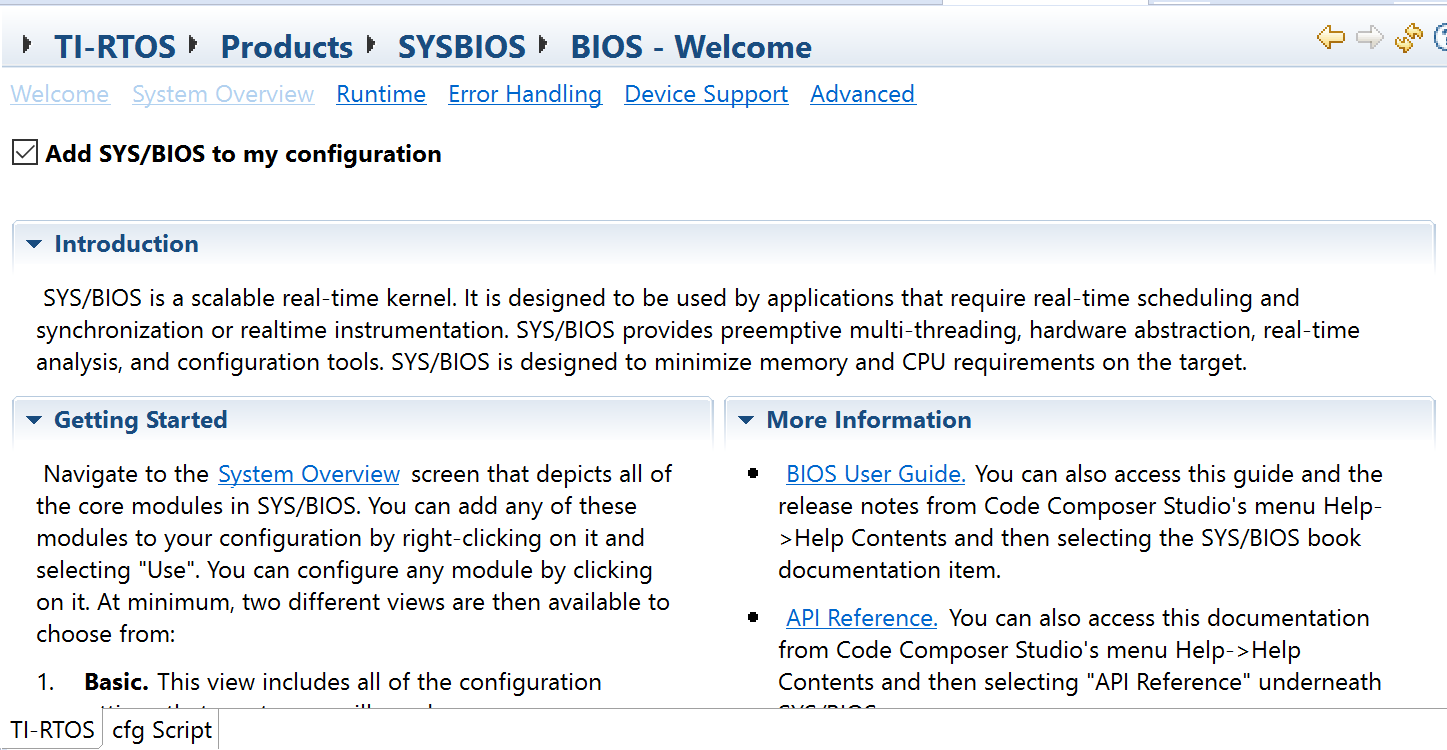Click the breadcrumb arrow before TI-RTOS
Viewport: 1447px width, 750px height.
point(27,44)
